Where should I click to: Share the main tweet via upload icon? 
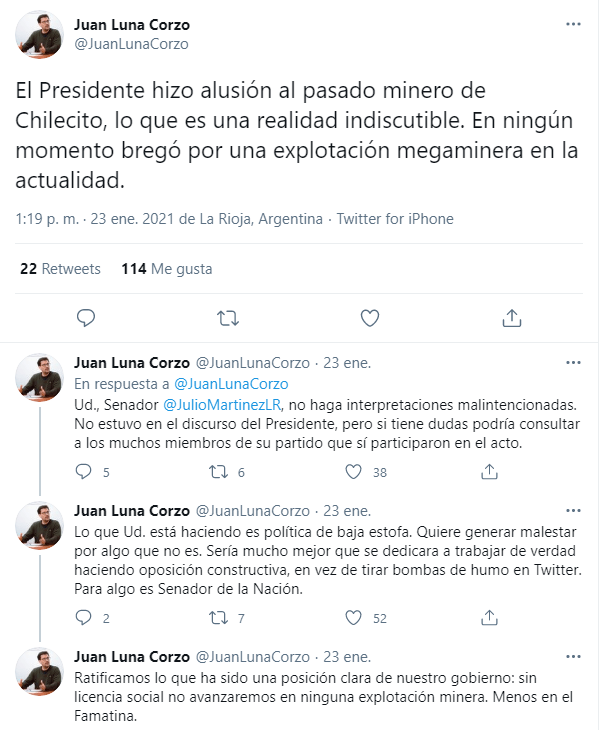click(512, 318)
